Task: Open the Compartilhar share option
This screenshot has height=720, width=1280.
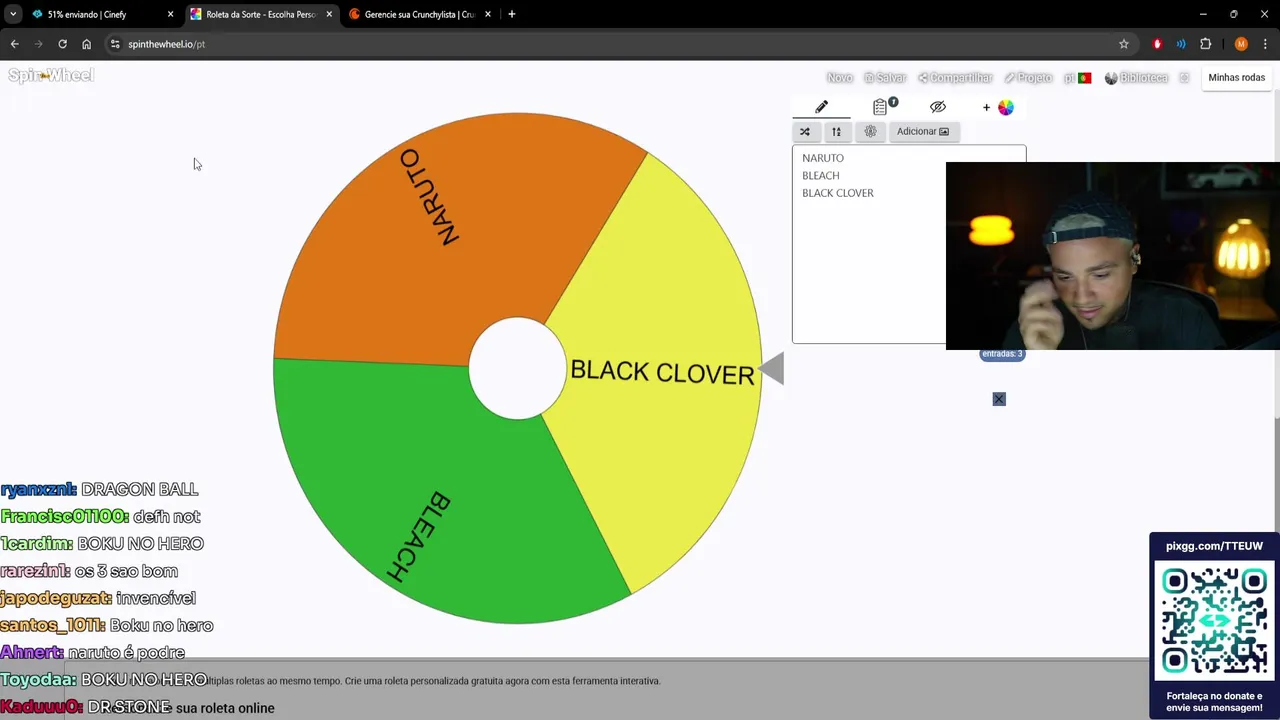Action: pos(955,77)
